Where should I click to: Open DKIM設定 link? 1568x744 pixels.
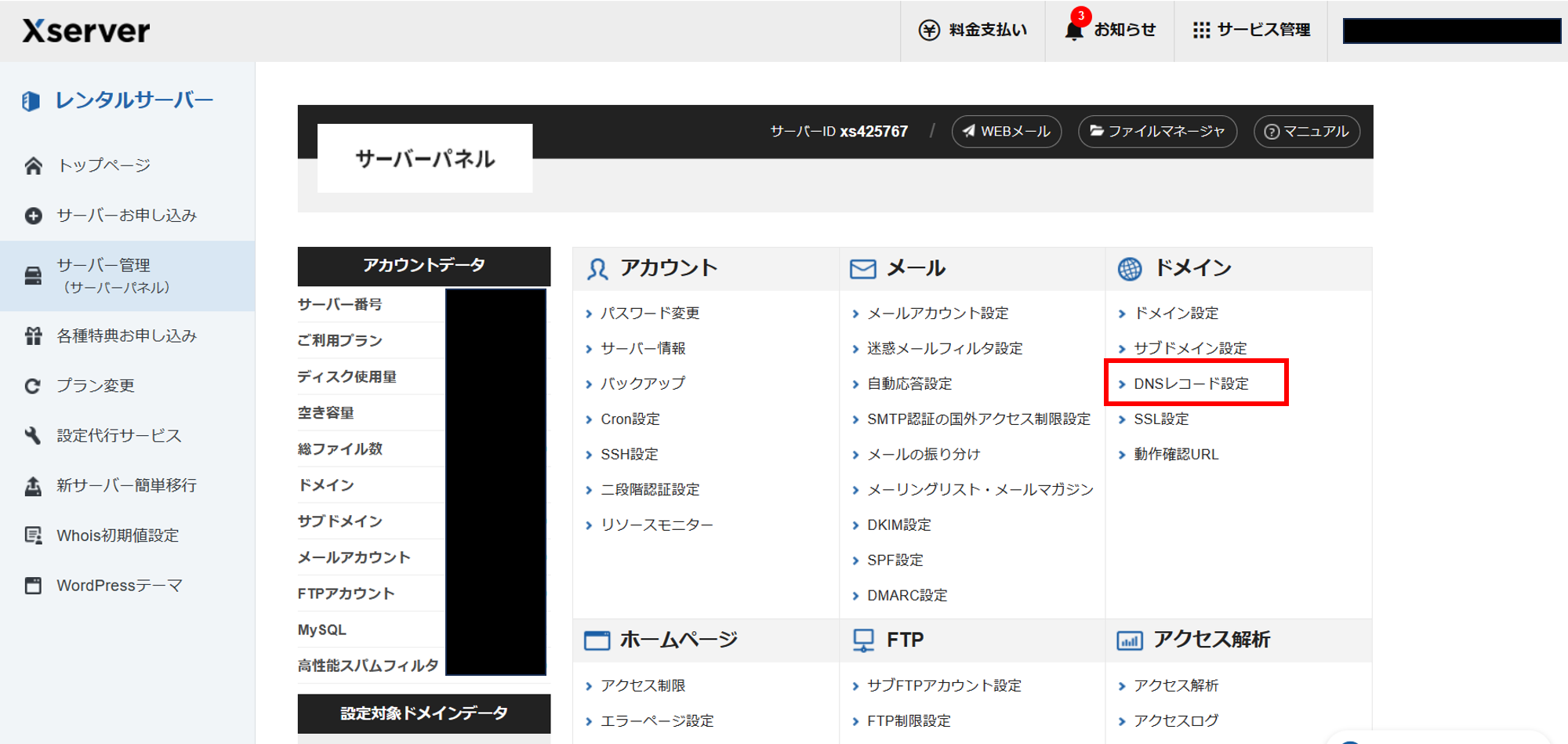coord(899,524)
